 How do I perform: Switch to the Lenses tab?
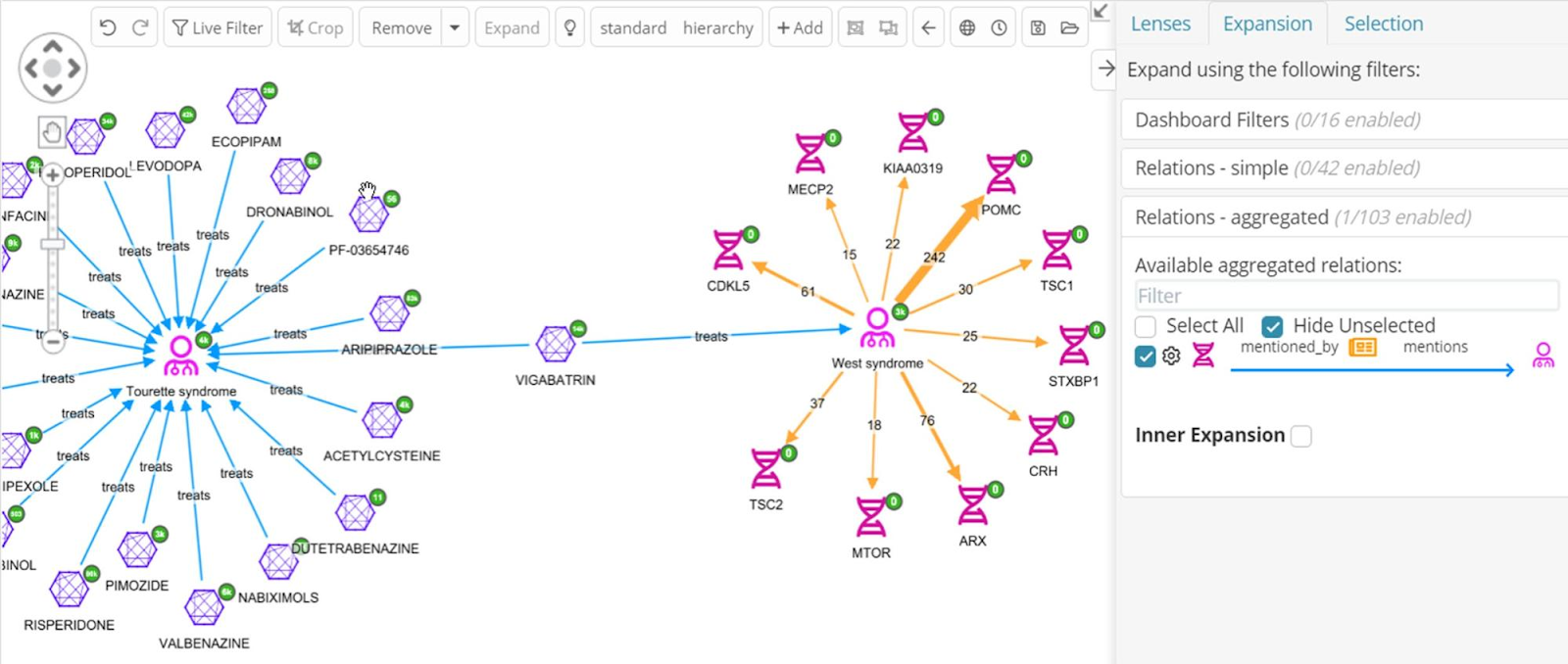(x=1160, y=24)
